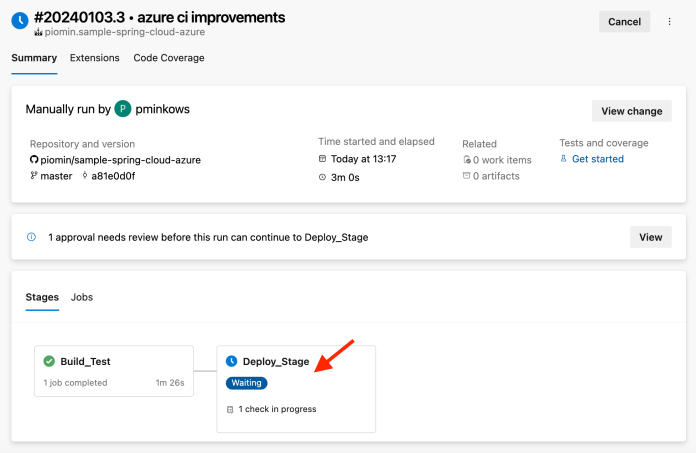Switch to the Extensions tab
Screen dimensions: 696x453
(95, 58)
